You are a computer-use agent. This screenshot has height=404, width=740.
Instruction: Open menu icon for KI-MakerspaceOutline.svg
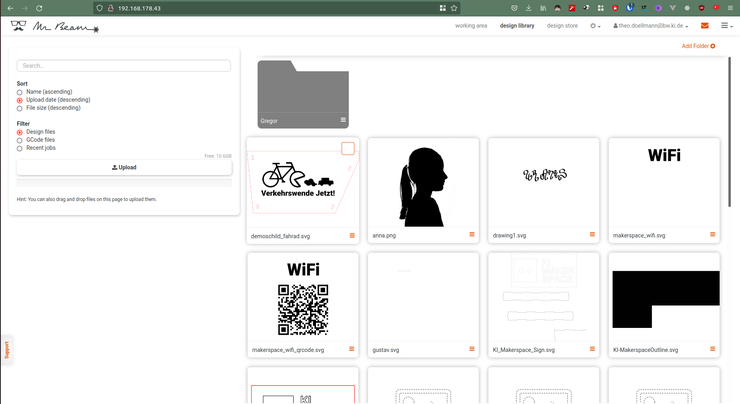coord(713,349)
